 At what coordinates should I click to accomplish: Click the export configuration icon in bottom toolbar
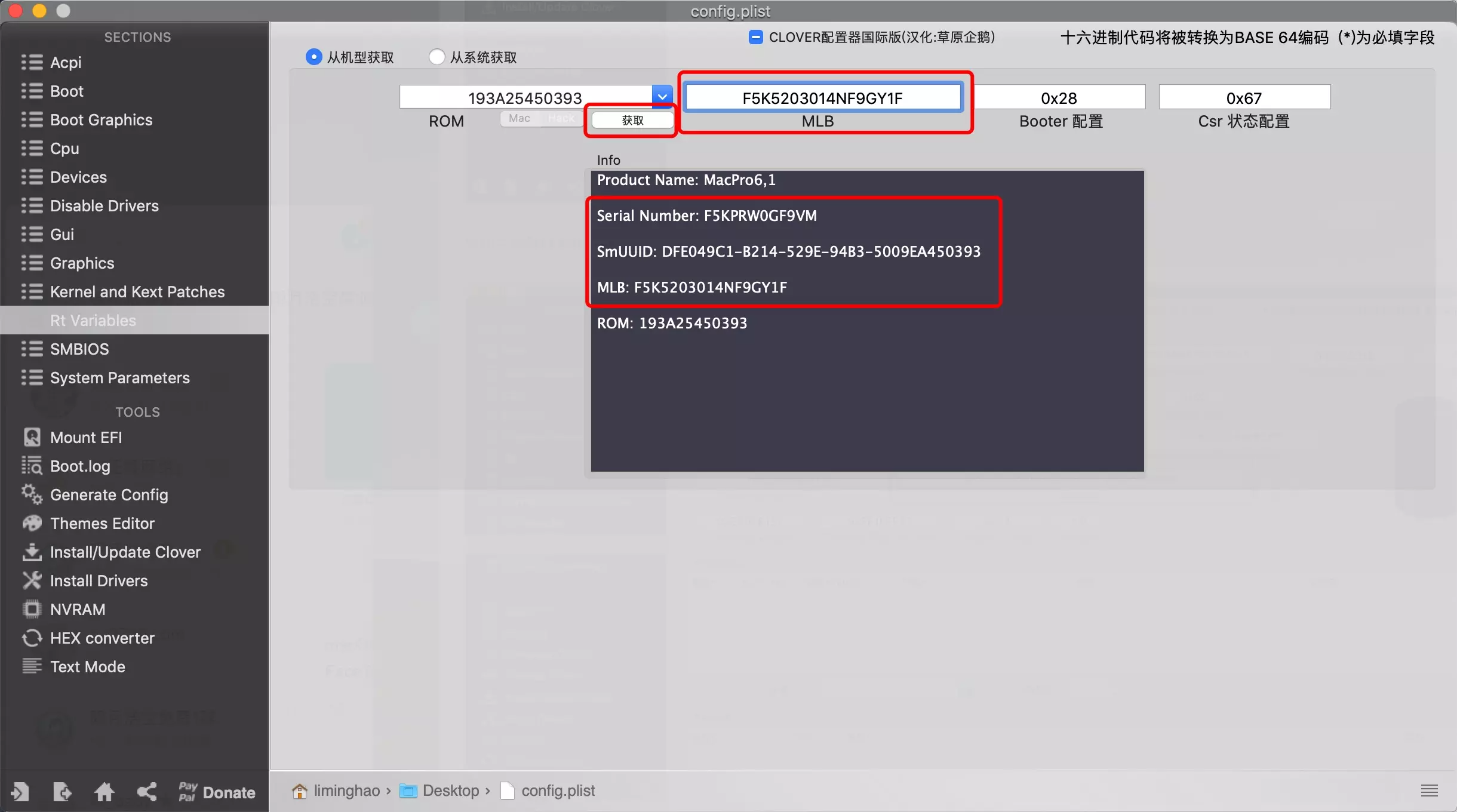click(x=62, y=792)
